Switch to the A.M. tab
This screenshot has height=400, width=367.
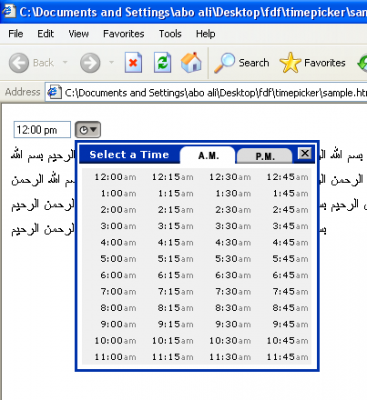[x=208, y=155]
